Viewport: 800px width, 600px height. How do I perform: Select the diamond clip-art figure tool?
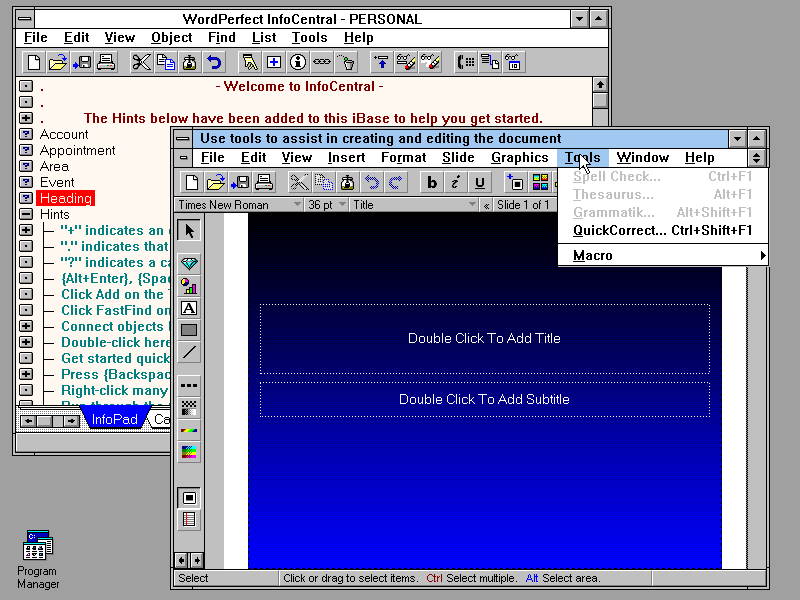tap(189, 263)
